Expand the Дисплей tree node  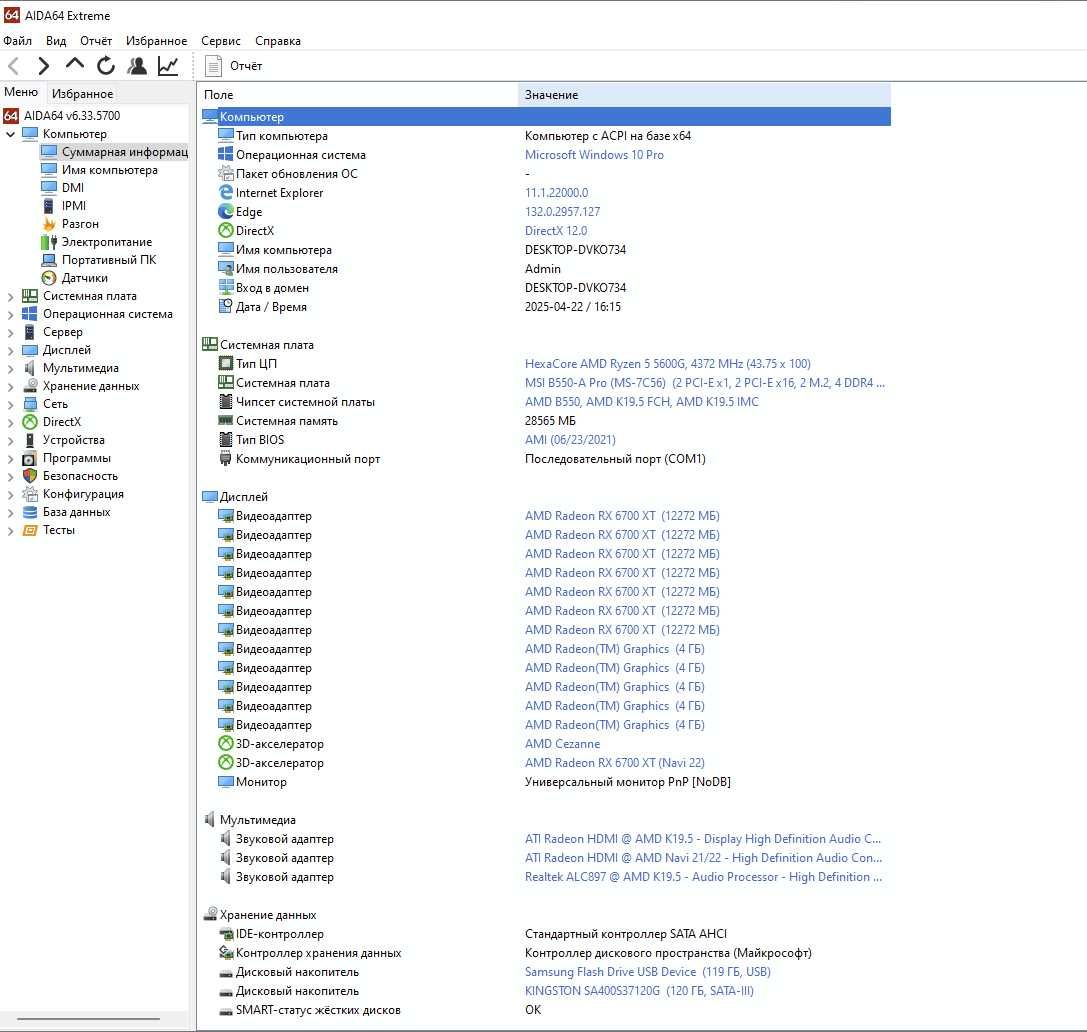point(10,350)
